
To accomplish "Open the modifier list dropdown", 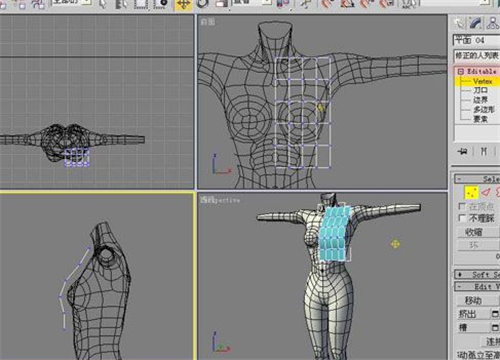I will [x=477, y=55].
